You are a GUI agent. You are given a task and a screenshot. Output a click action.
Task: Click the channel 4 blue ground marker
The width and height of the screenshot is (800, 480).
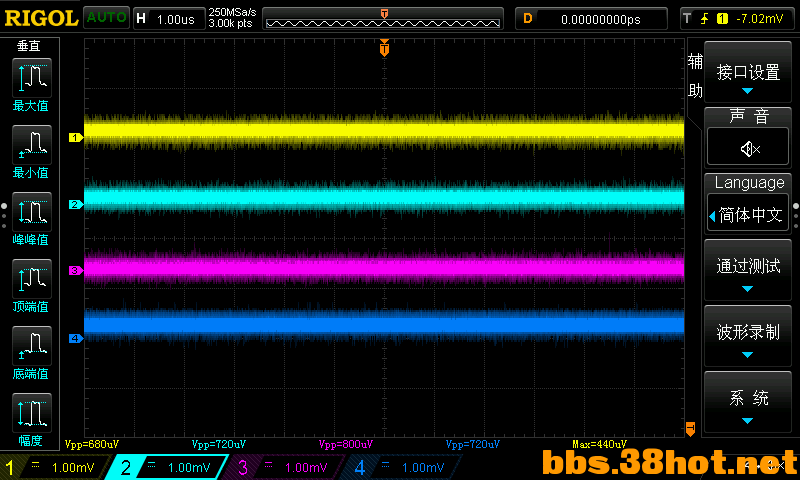tap(76, 338)
